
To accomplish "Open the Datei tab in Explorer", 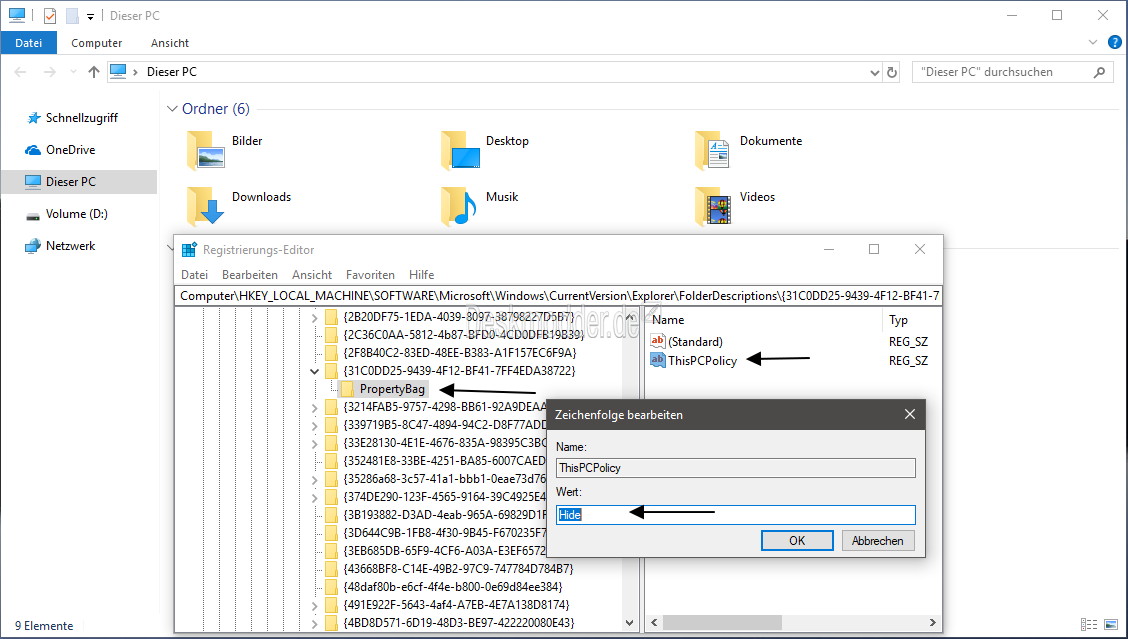I will pos(29,42).
